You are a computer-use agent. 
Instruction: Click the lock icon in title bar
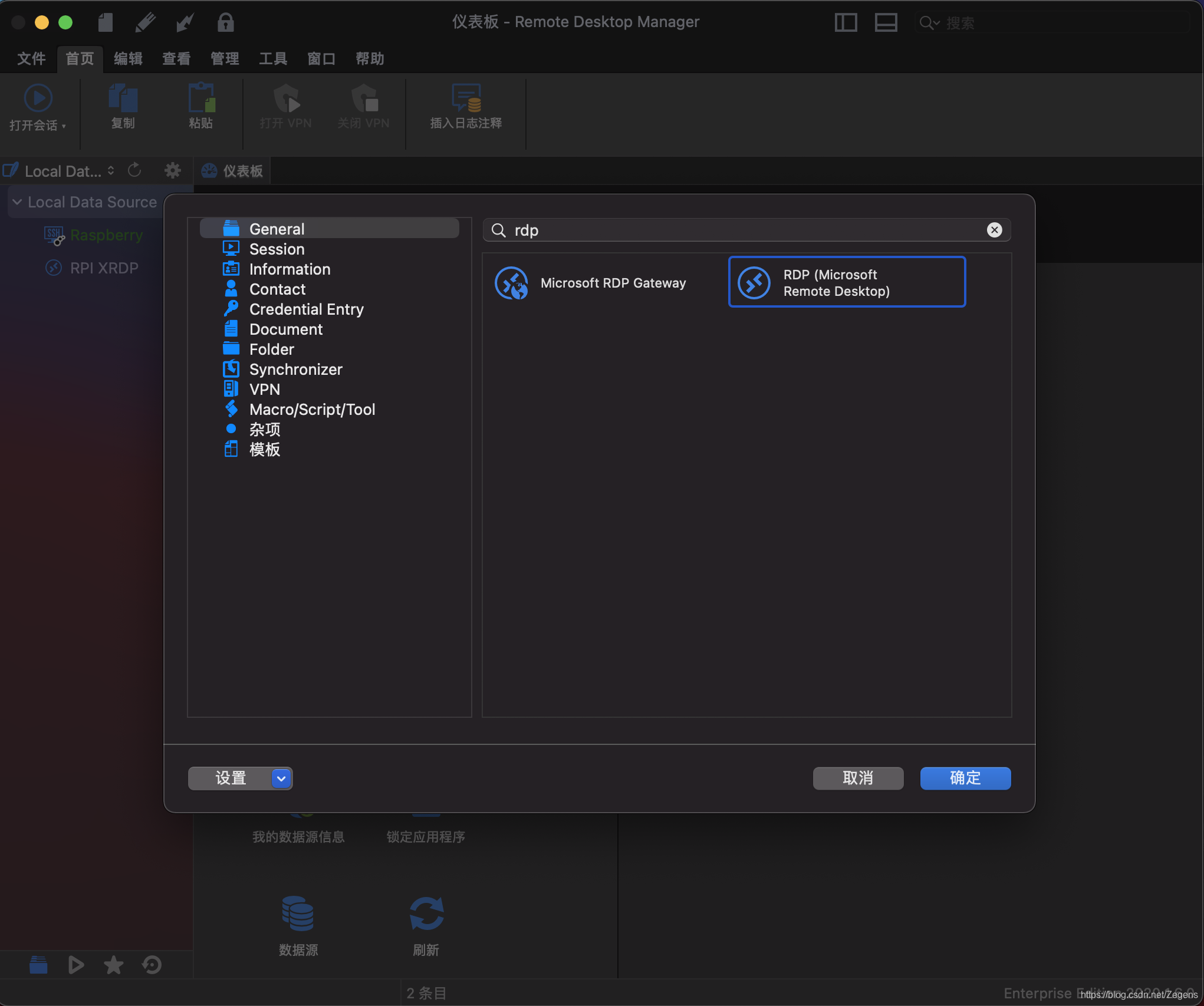point(225,22)
